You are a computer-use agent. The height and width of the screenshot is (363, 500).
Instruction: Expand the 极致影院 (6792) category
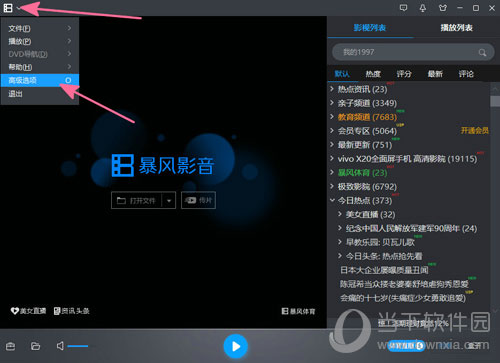(x=332, y=186)
